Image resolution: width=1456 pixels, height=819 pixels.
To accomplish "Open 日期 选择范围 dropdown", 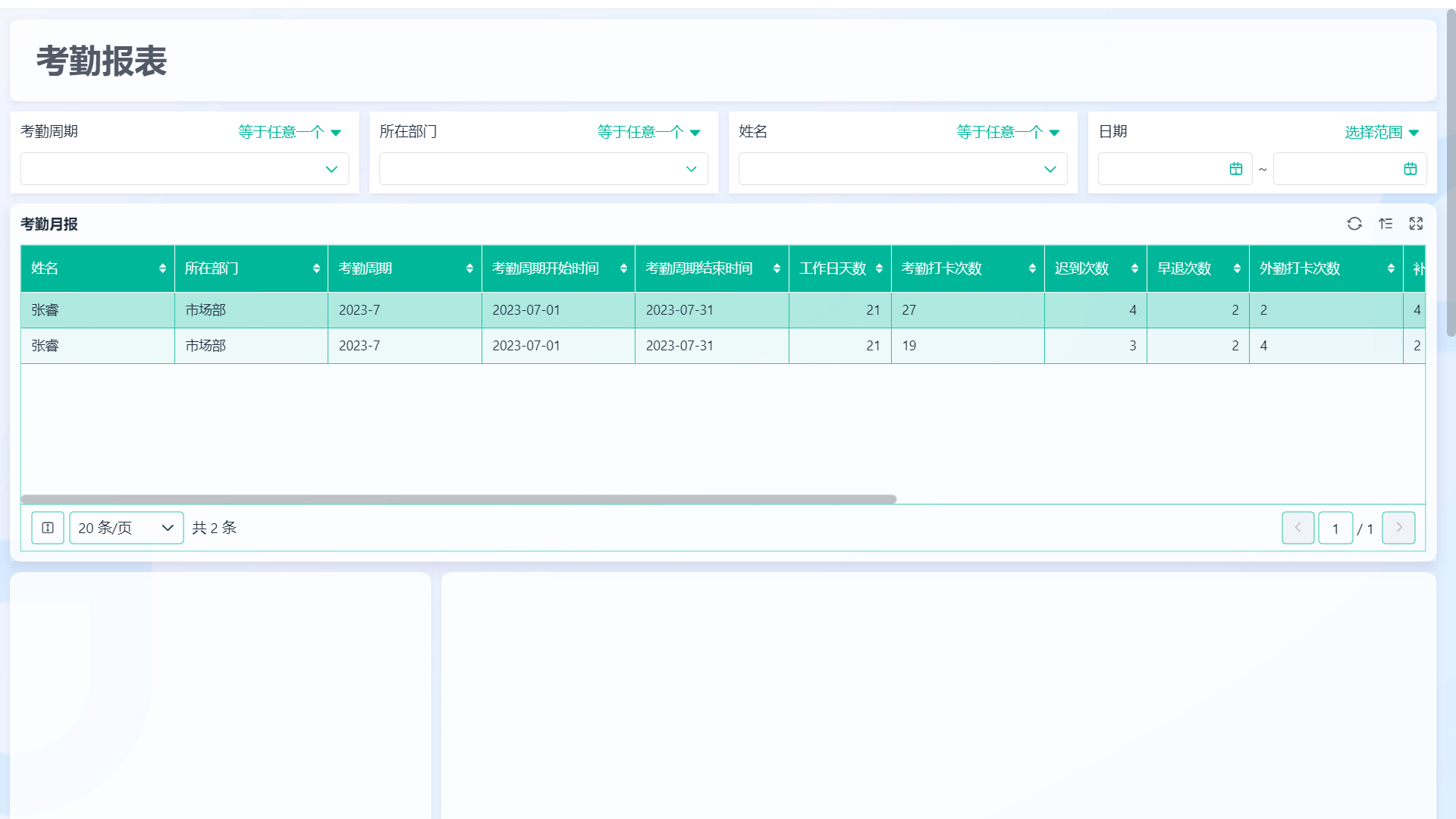I will pos(1382,132).
